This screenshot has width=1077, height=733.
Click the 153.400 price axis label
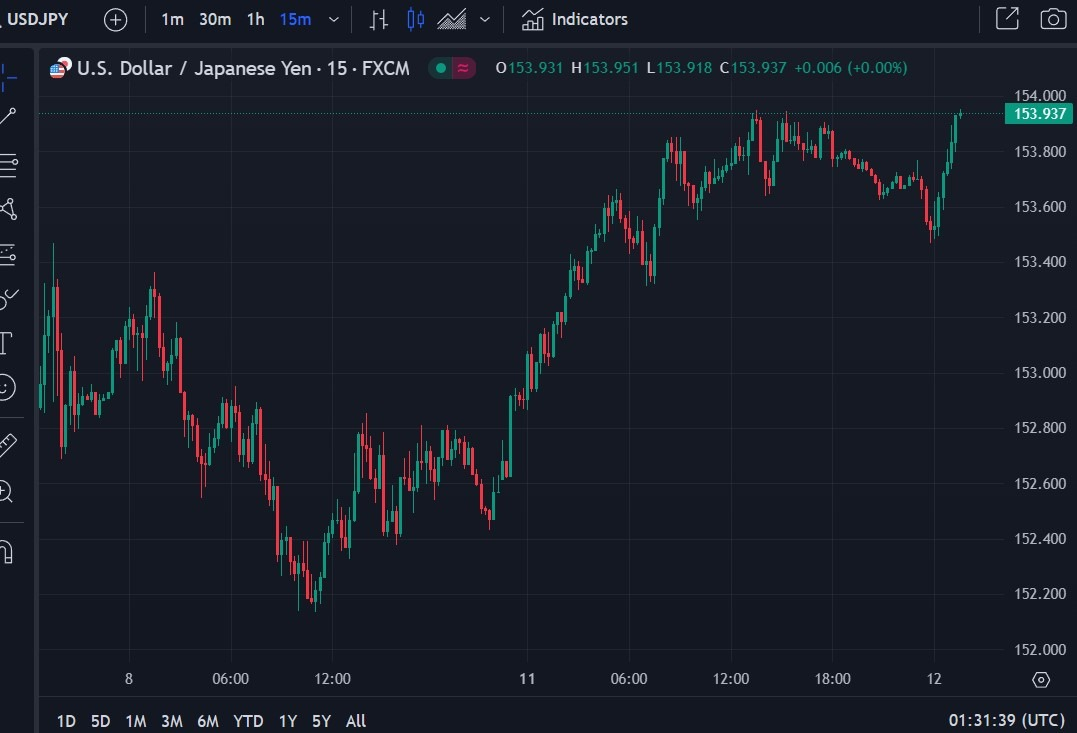tap(1040, 262)
